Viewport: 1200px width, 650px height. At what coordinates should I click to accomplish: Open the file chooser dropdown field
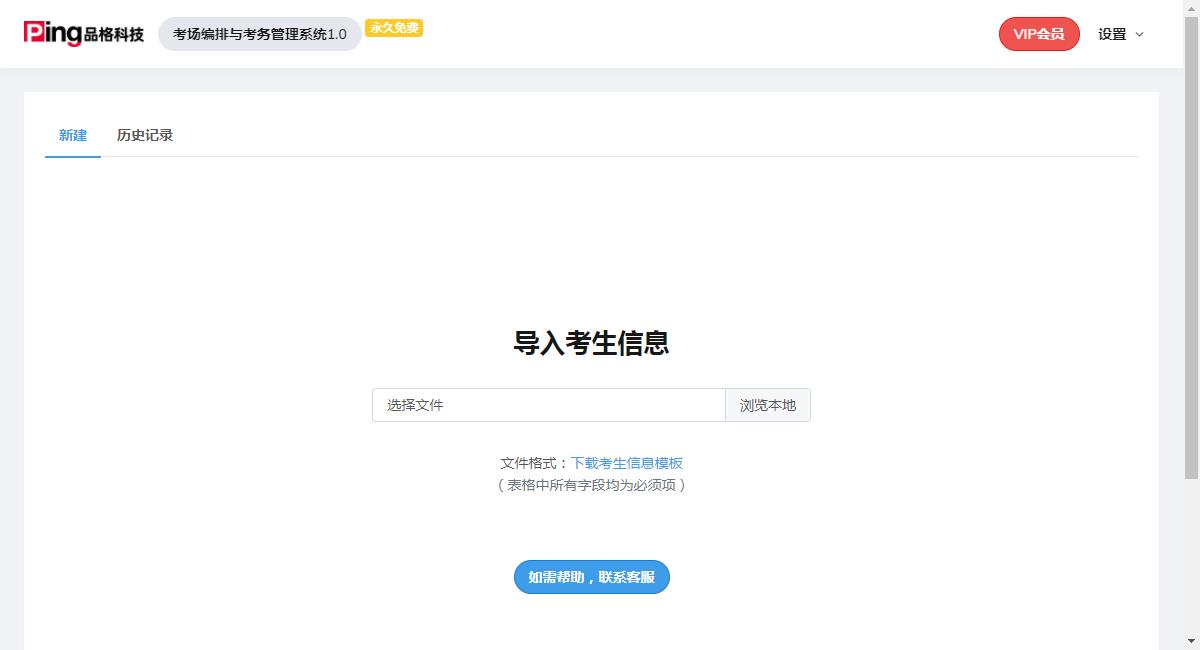(548, 405)
